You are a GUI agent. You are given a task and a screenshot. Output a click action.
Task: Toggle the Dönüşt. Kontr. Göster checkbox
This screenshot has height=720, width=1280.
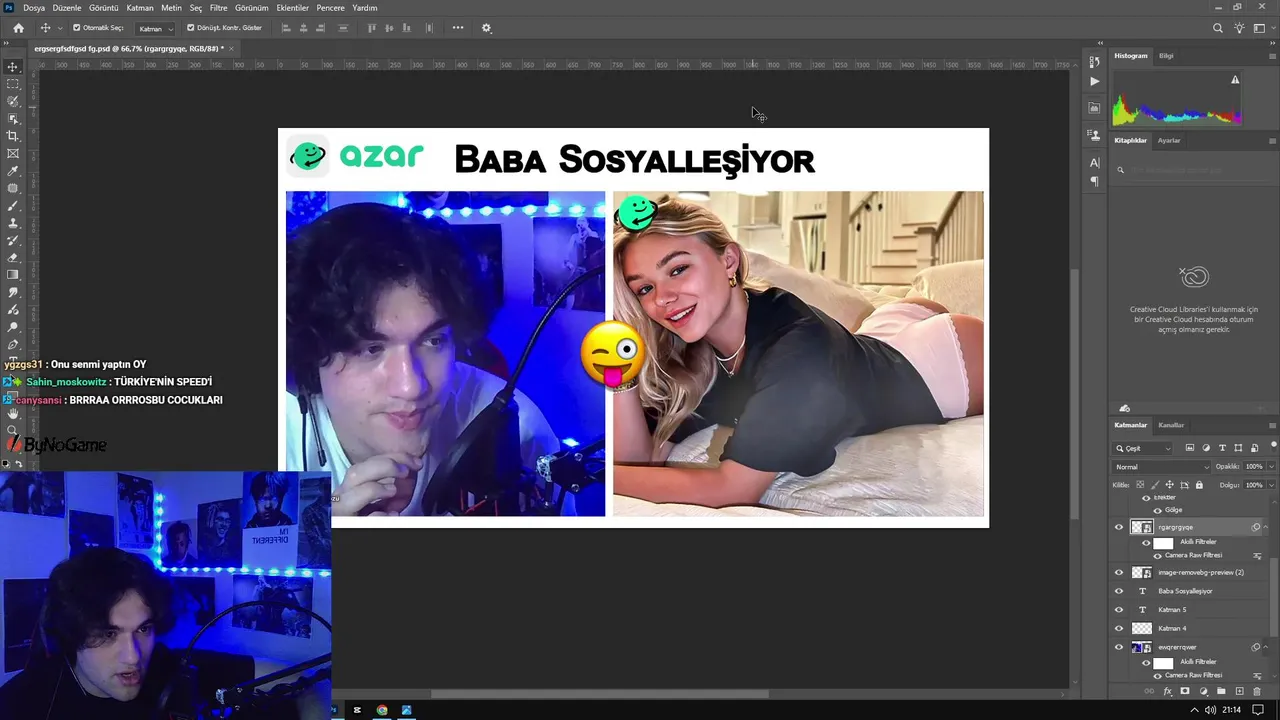[191, 28]
